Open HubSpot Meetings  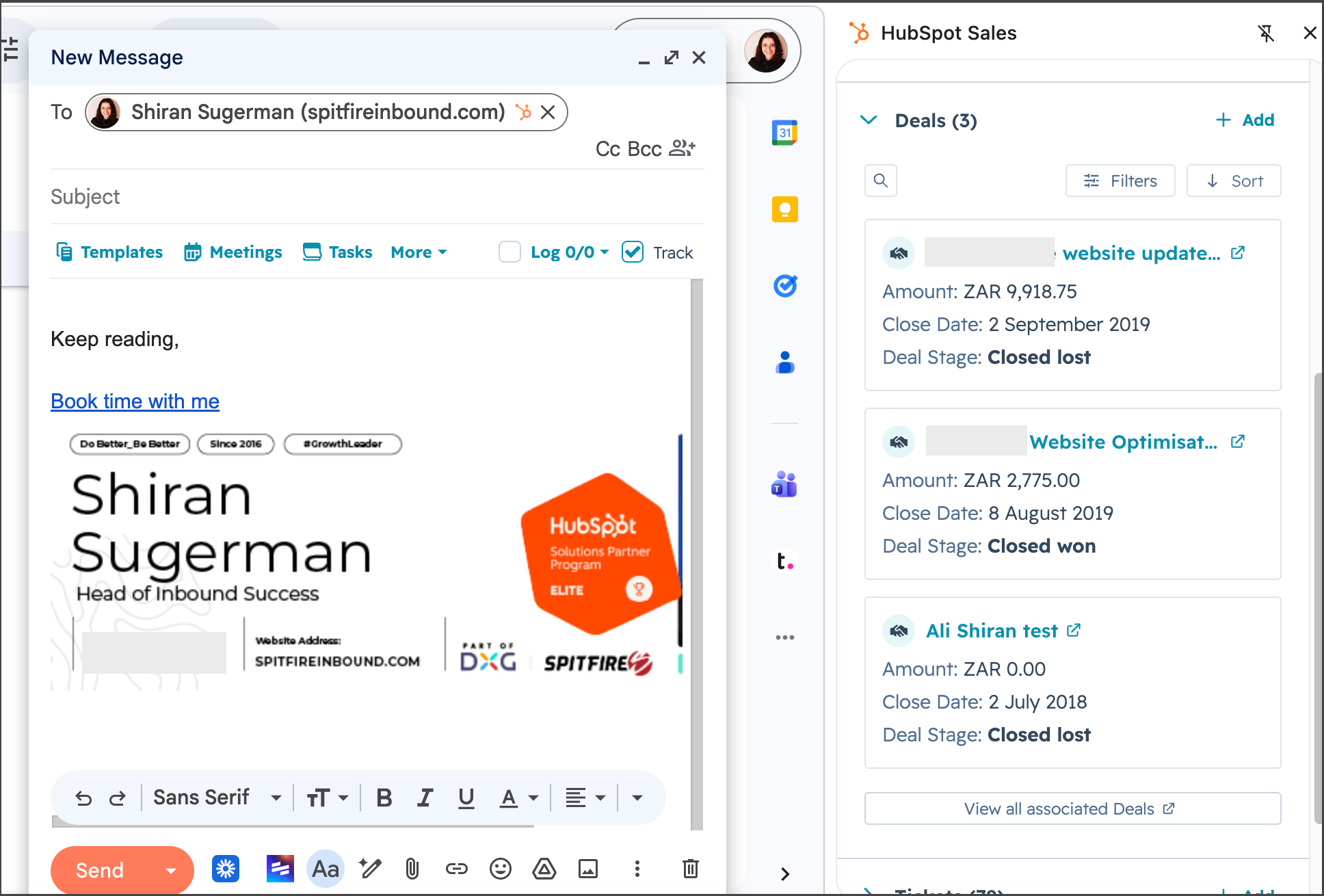[233, 252]
